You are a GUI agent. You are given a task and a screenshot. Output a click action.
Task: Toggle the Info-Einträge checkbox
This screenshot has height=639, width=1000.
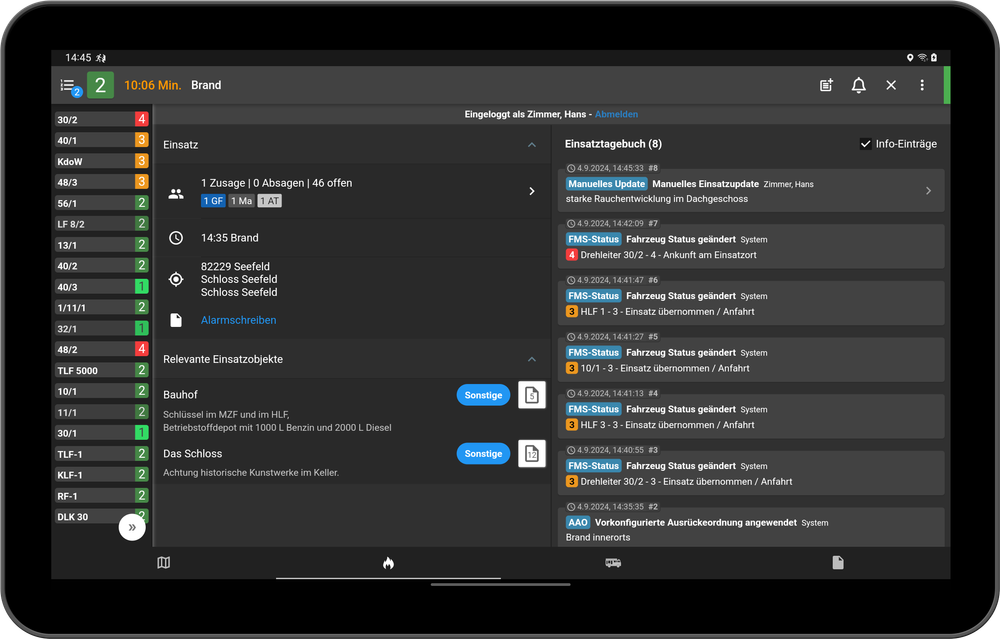tap(865, 144)
